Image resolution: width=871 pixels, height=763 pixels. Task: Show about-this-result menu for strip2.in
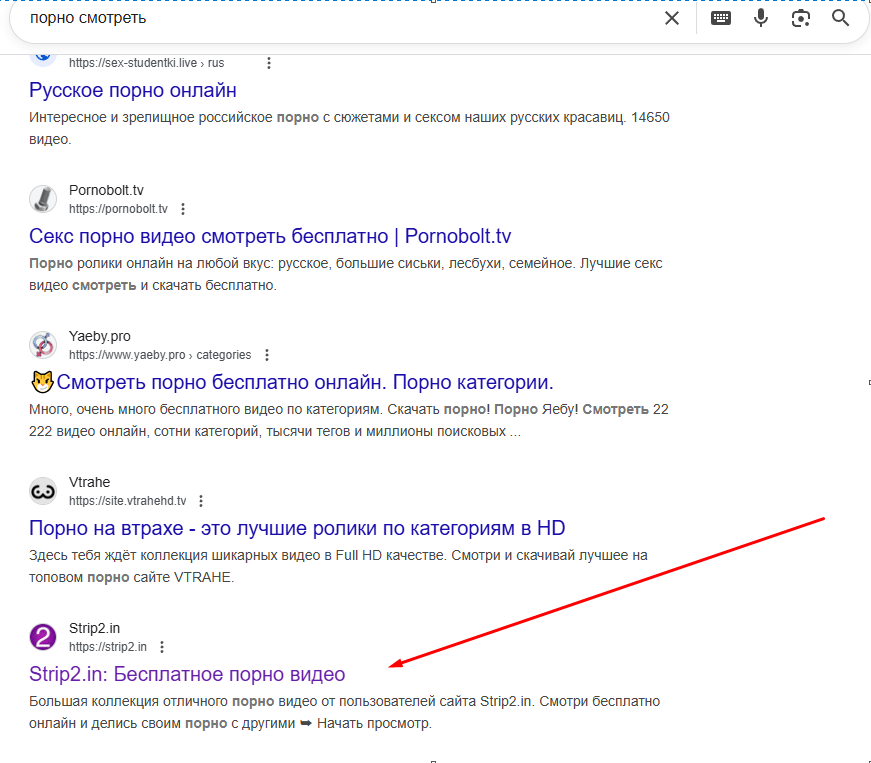(x=162, y=647)
